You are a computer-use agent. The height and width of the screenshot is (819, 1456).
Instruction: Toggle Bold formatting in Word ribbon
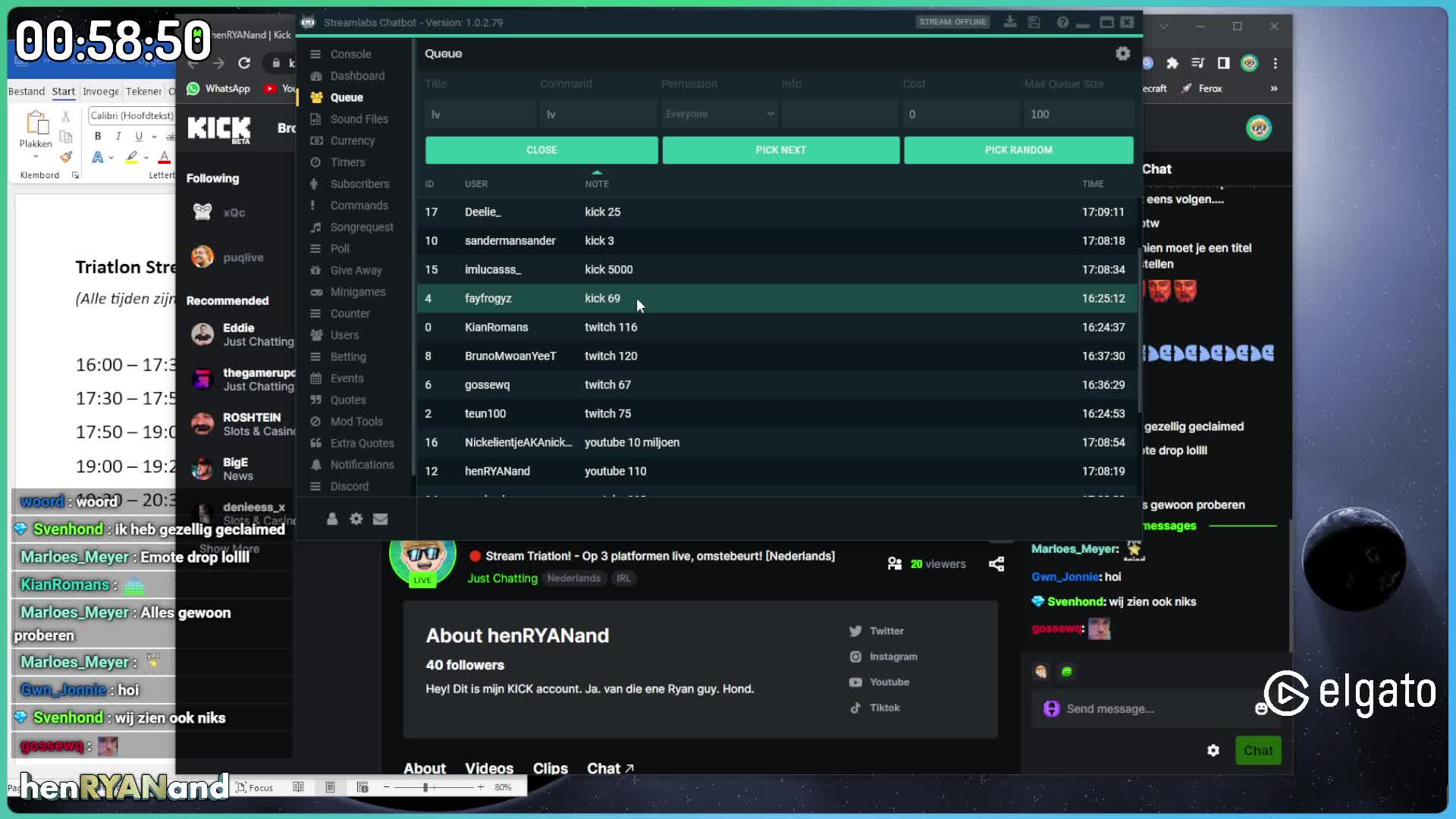[x=98, y=136]
